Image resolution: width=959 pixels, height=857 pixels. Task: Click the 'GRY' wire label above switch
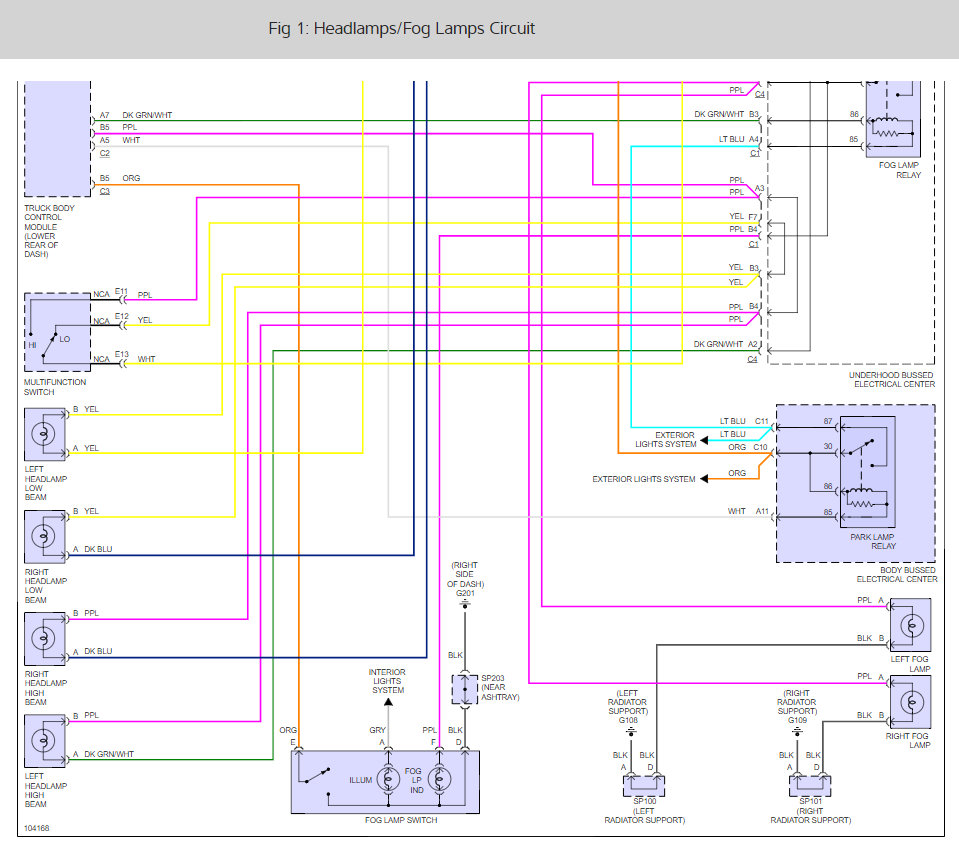click(377, 730)
